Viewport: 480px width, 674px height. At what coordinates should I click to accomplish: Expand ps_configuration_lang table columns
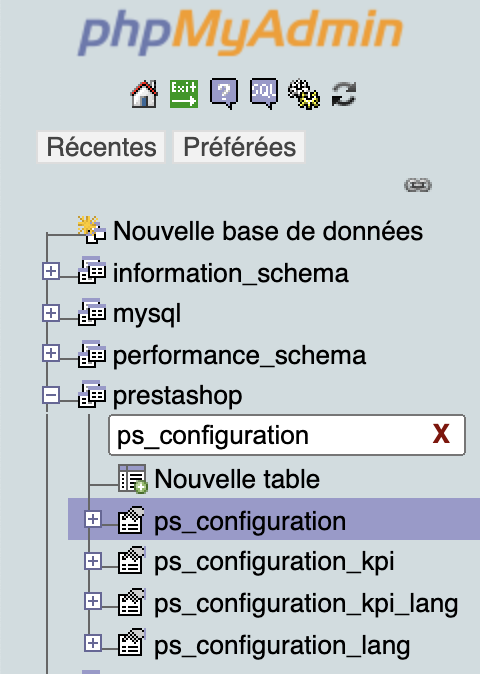tap(93, 643)
